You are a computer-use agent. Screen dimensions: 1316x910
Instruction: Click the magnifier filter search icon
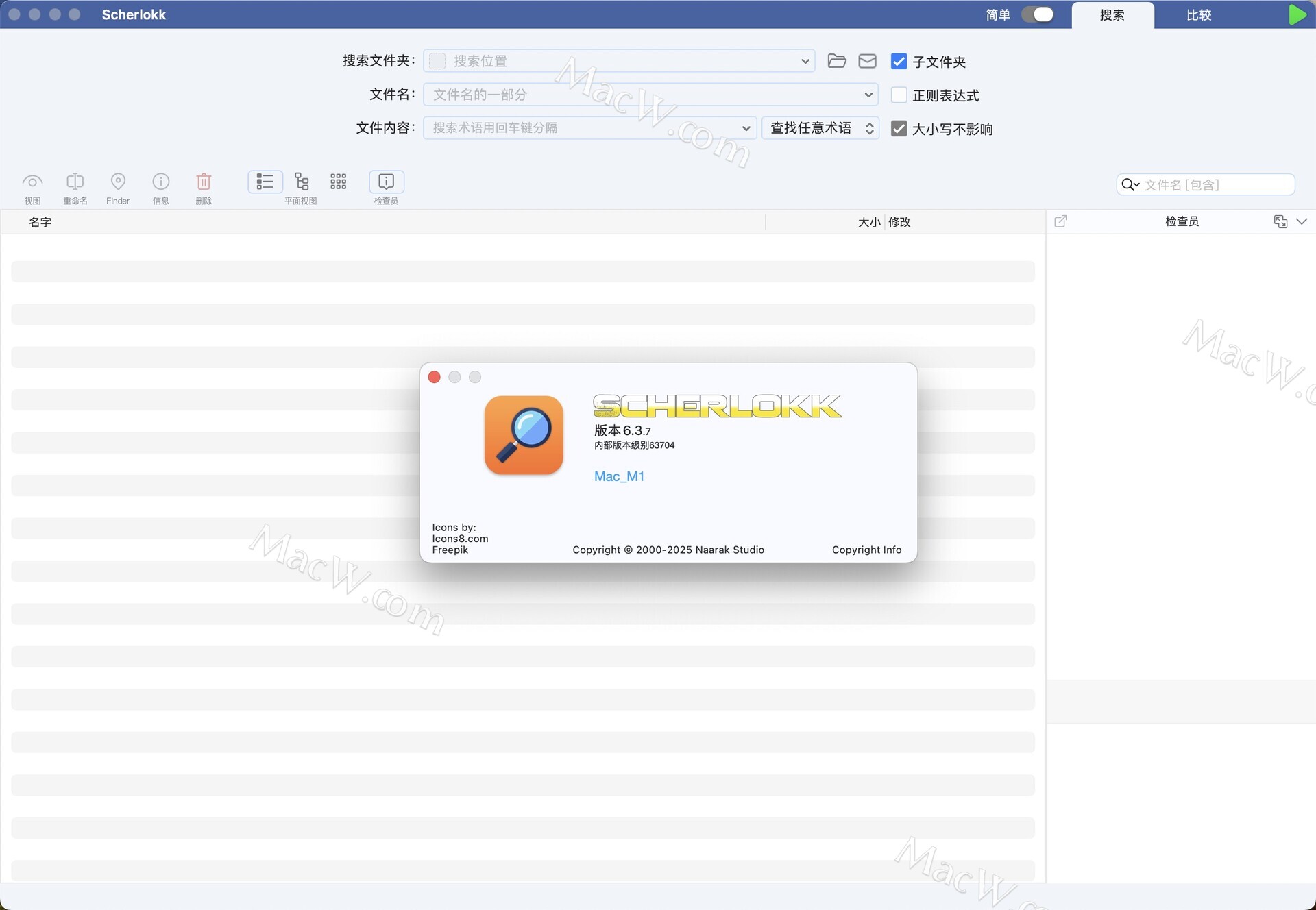pyautogui.click(x=1130, y=184)
